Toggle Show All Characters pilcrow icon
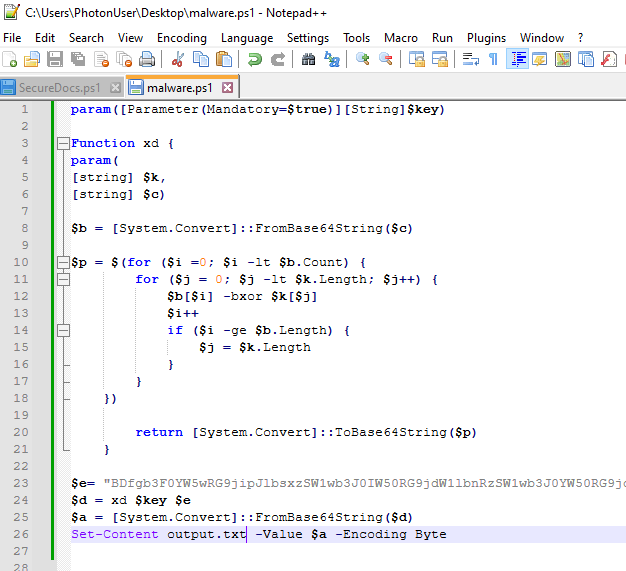 493,60
